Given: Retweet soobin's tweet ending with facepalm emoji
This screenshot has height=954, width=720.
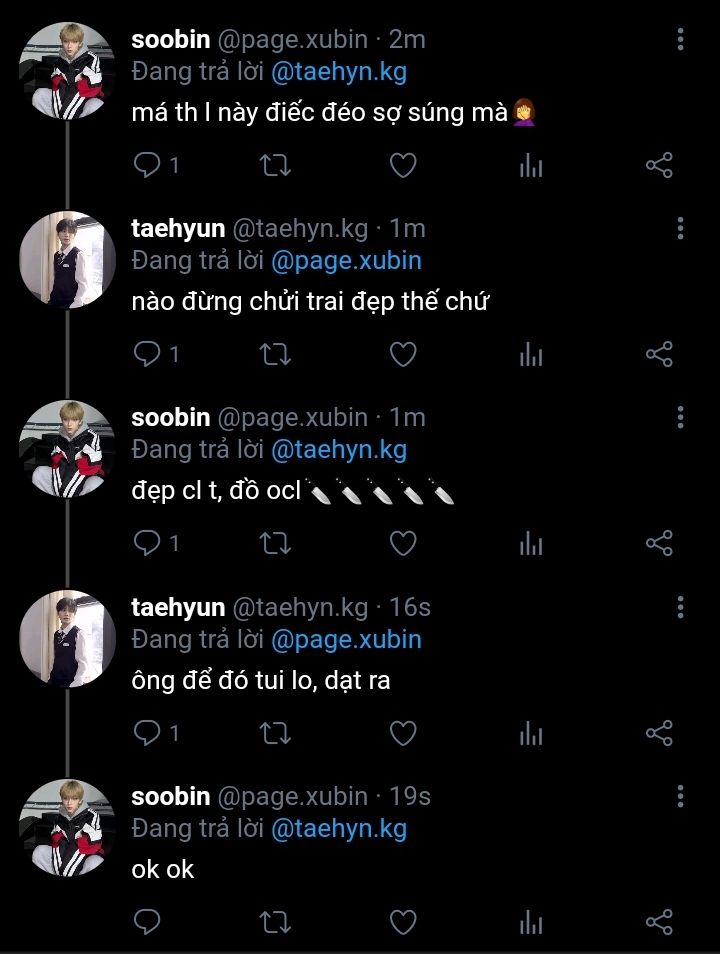Looking at the screenshot, I should (x=275, y=165).
